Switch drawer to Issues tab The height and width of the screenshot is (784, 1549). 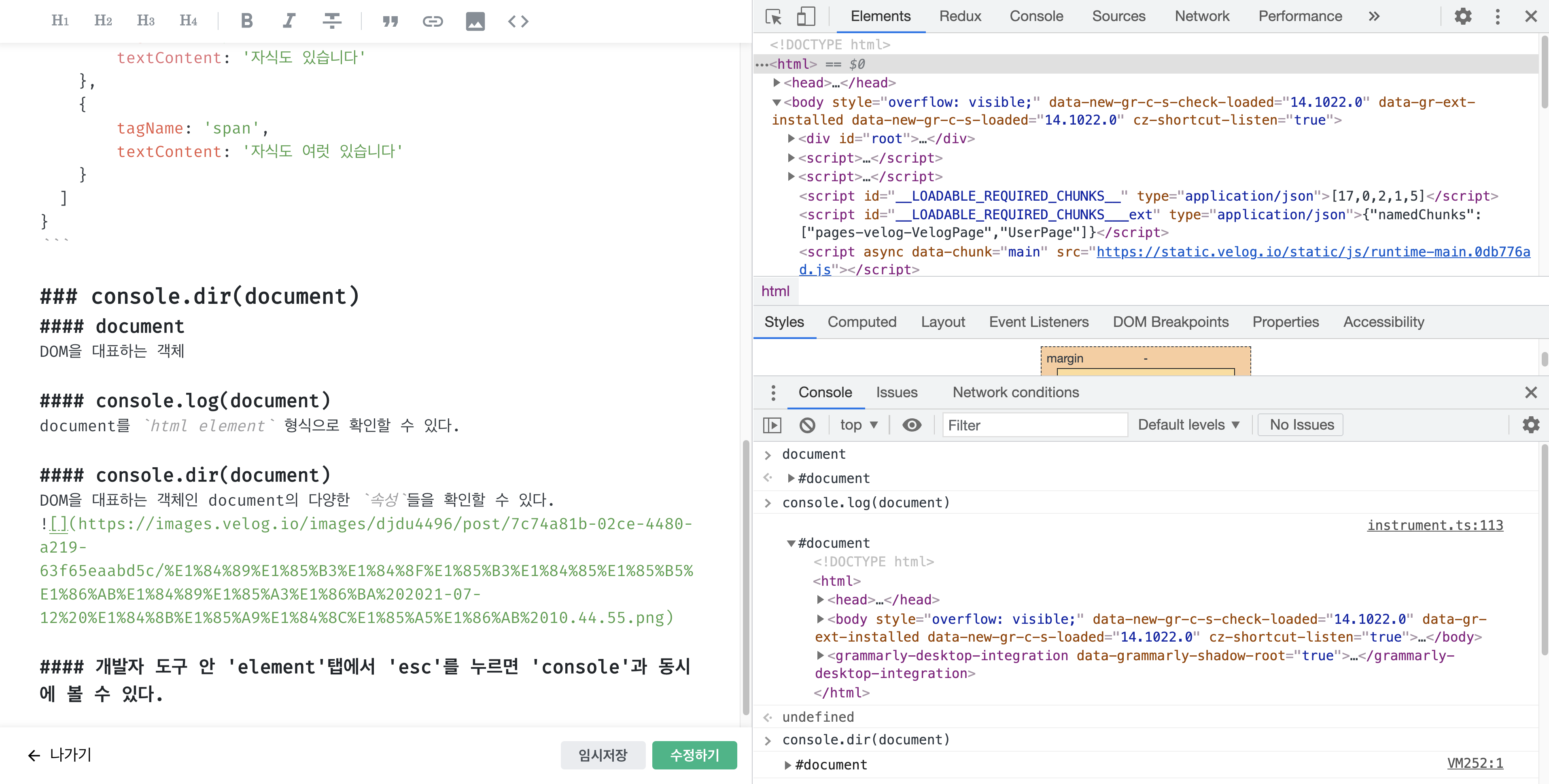point(897,392)
